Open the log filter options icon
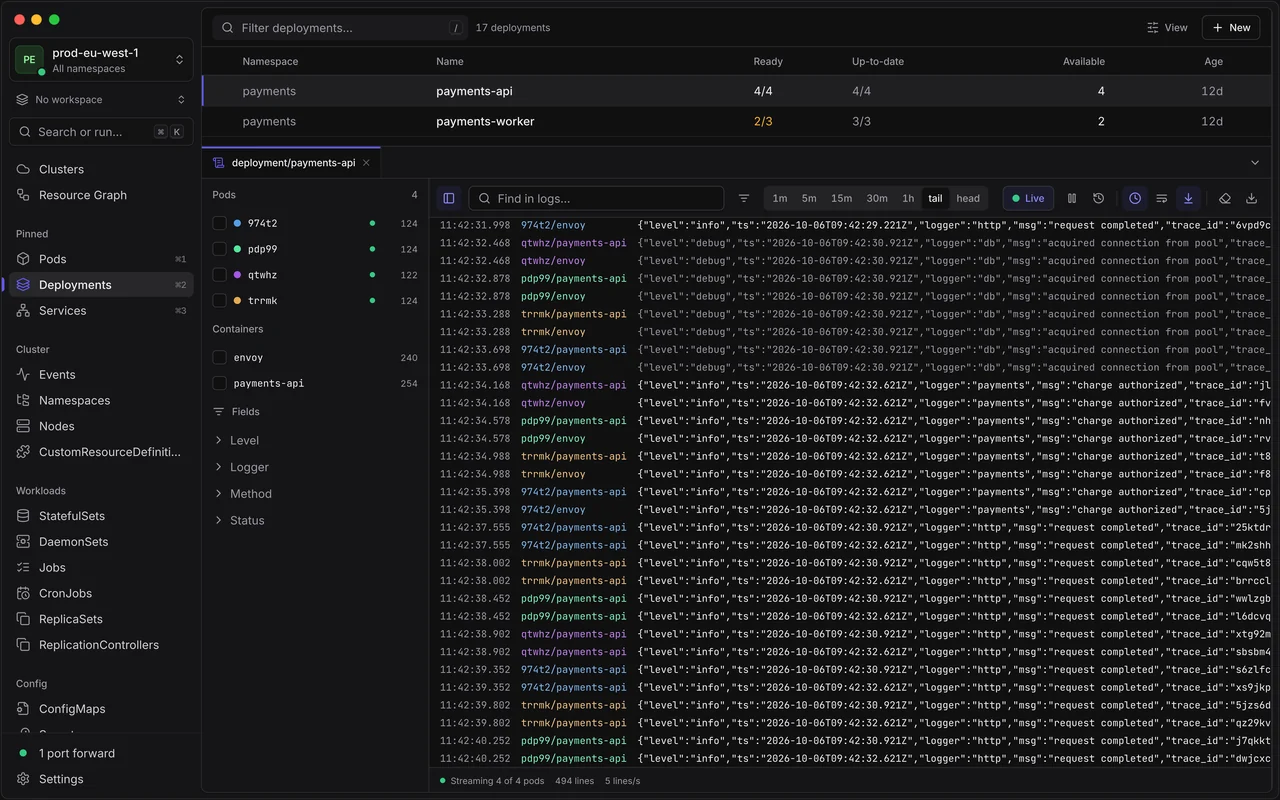1280x800 pixels. [x=744, y=198]
